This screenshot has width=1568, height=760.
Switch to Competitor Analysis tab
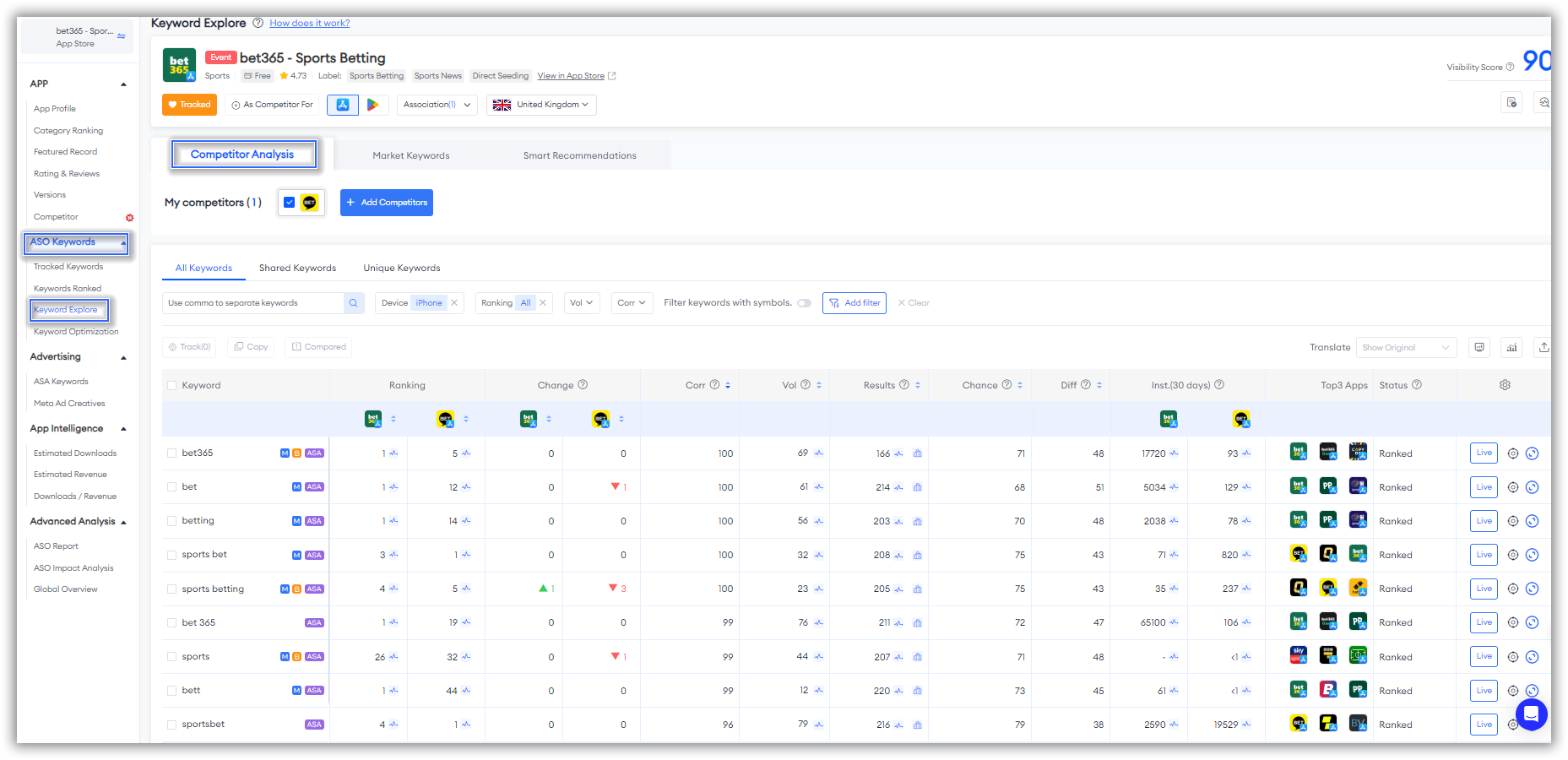[x=243, y=155]
